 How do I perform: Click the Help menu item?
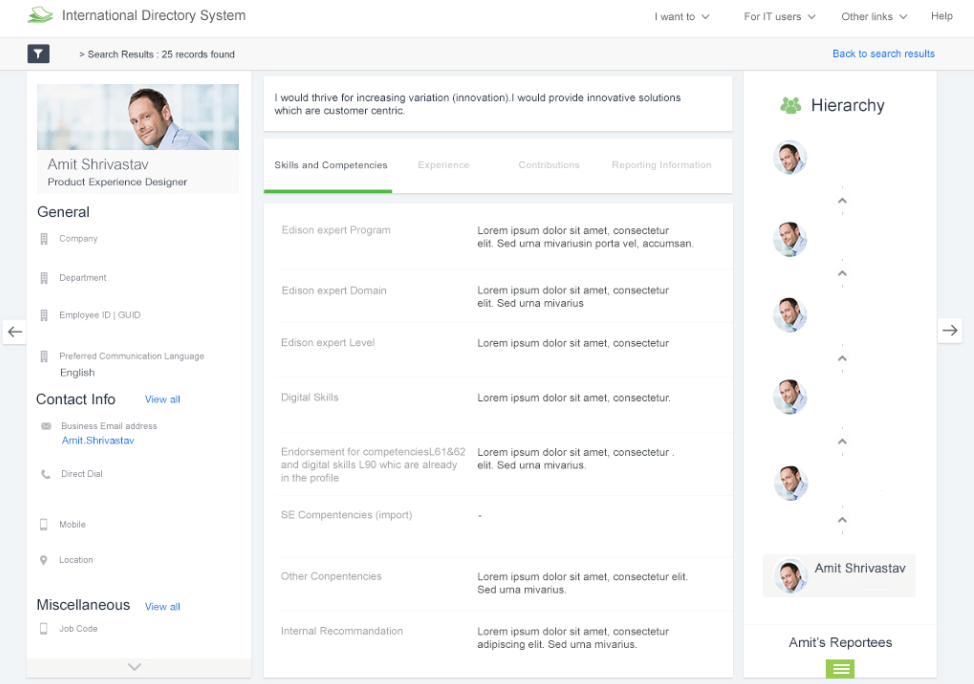tap(942, 16)
